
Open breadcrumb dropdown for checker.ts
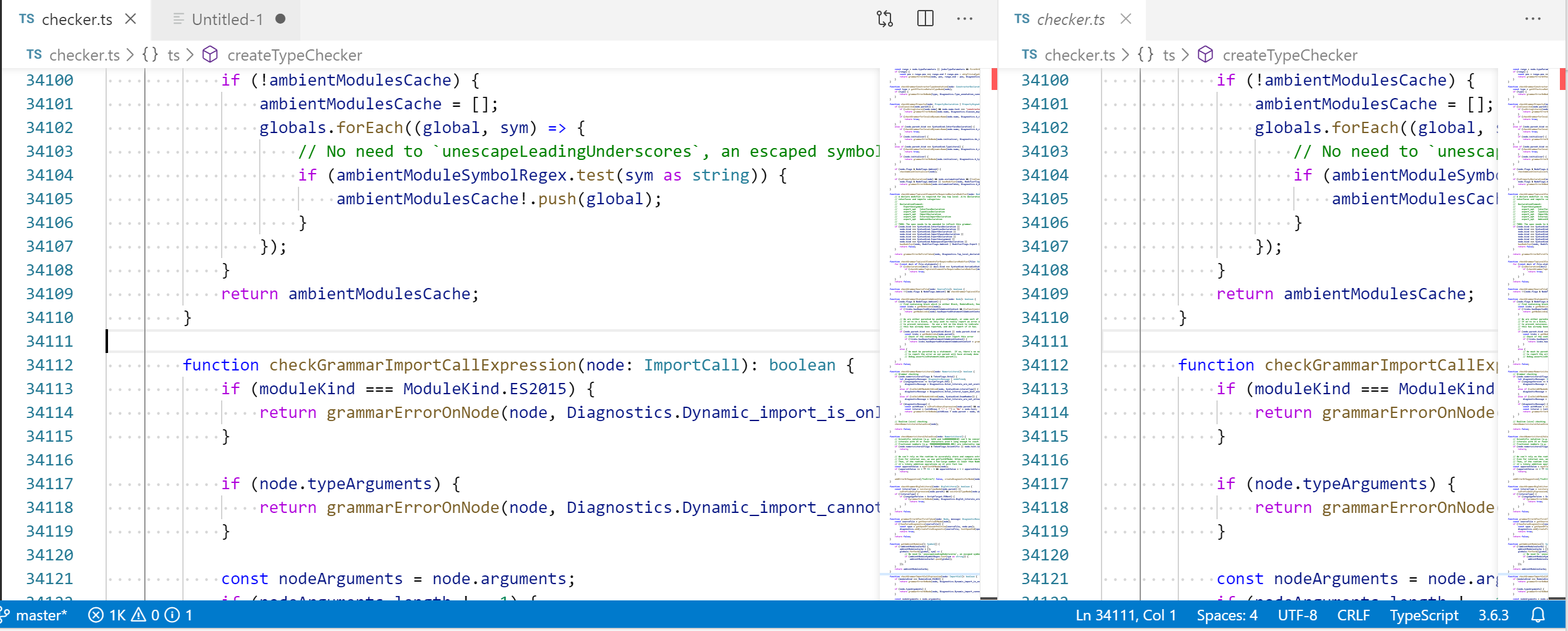pyautogui.click(x=84, y=55)
